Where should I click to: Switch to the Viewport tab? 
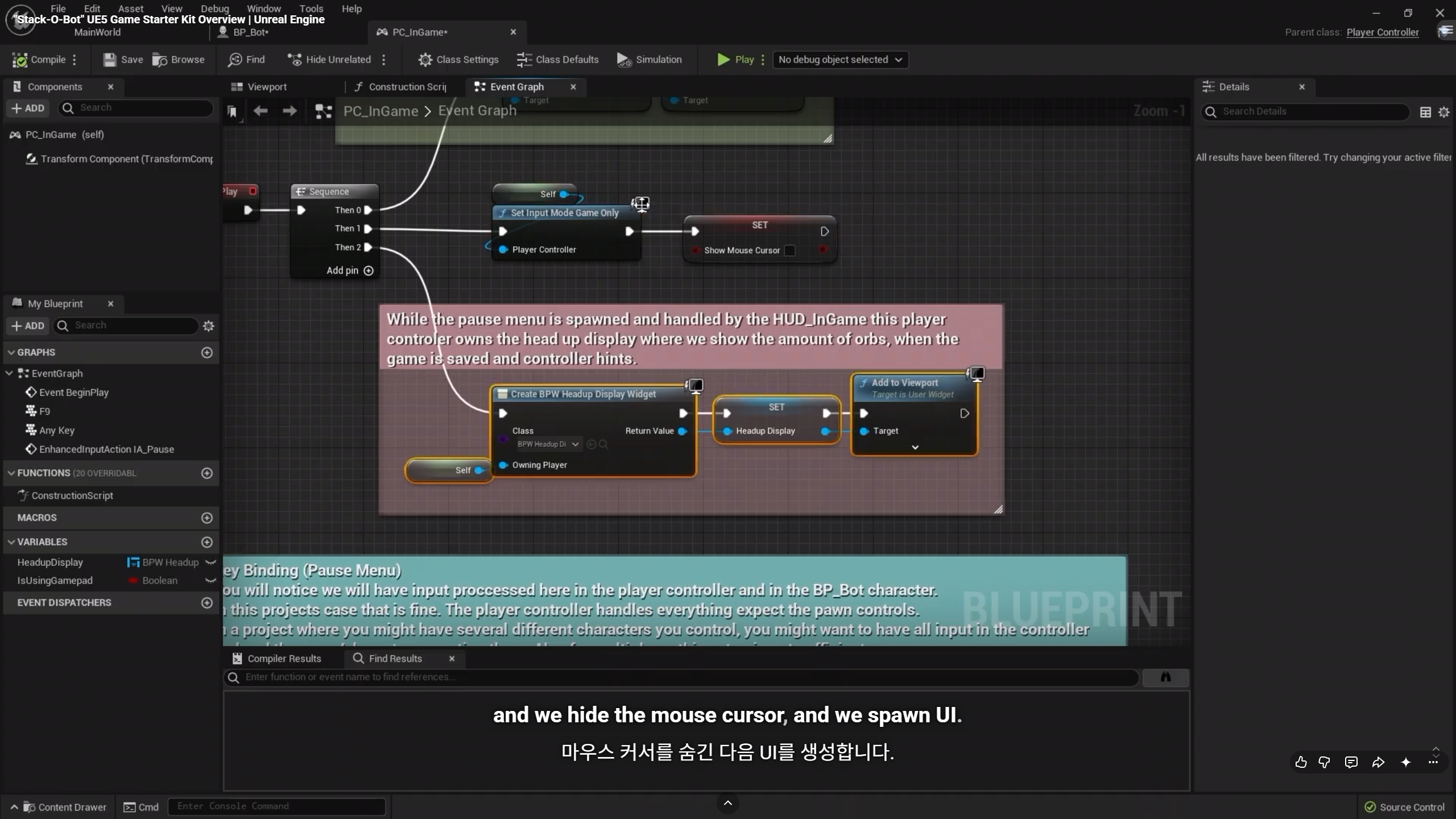coord(259,87)
